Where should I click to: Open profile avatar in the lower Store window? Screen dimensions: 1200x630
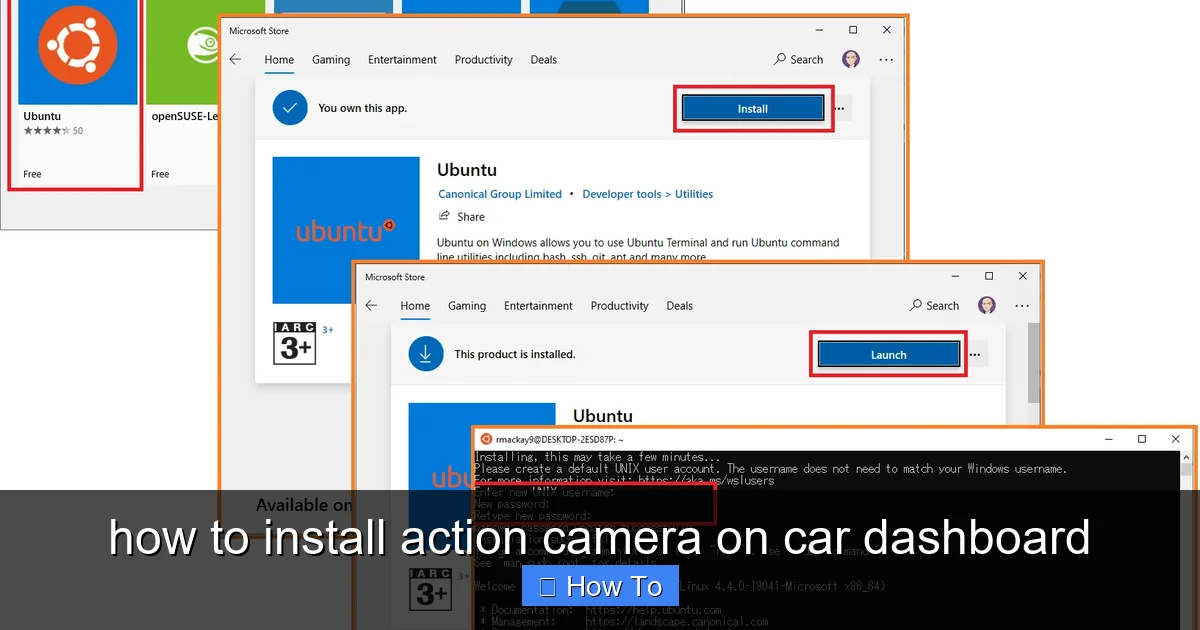tap(987, 306)
